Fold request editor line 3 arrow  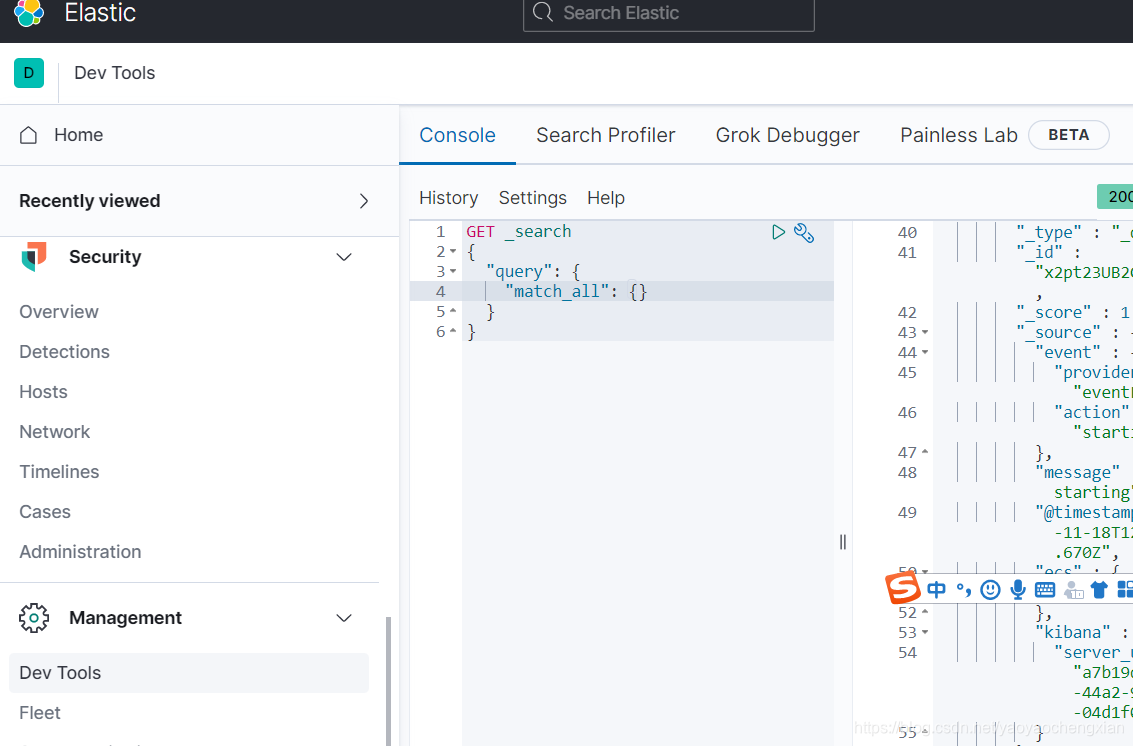coord(453,272)
